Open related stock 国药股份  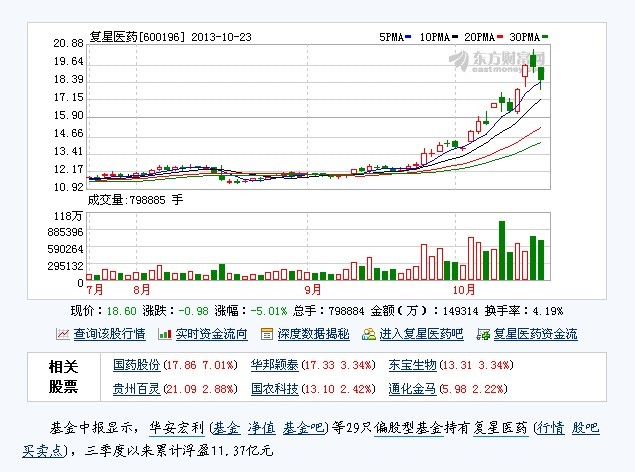tap(136, 365)
